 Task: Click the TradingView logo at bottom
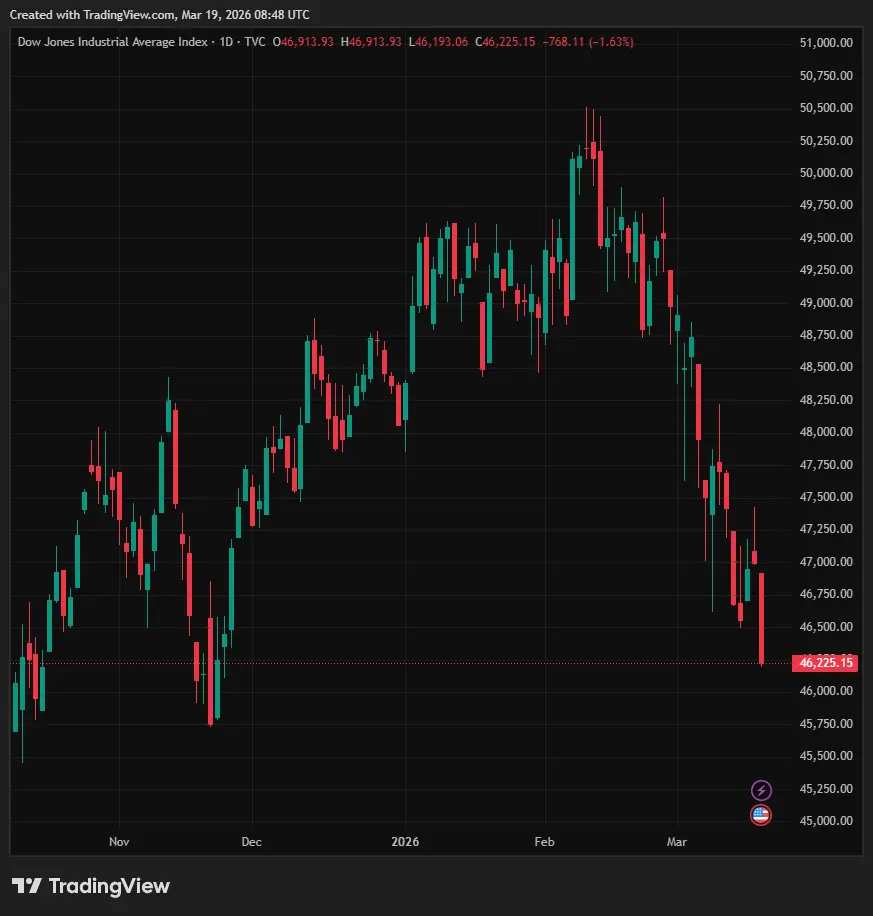click(91, 886)
